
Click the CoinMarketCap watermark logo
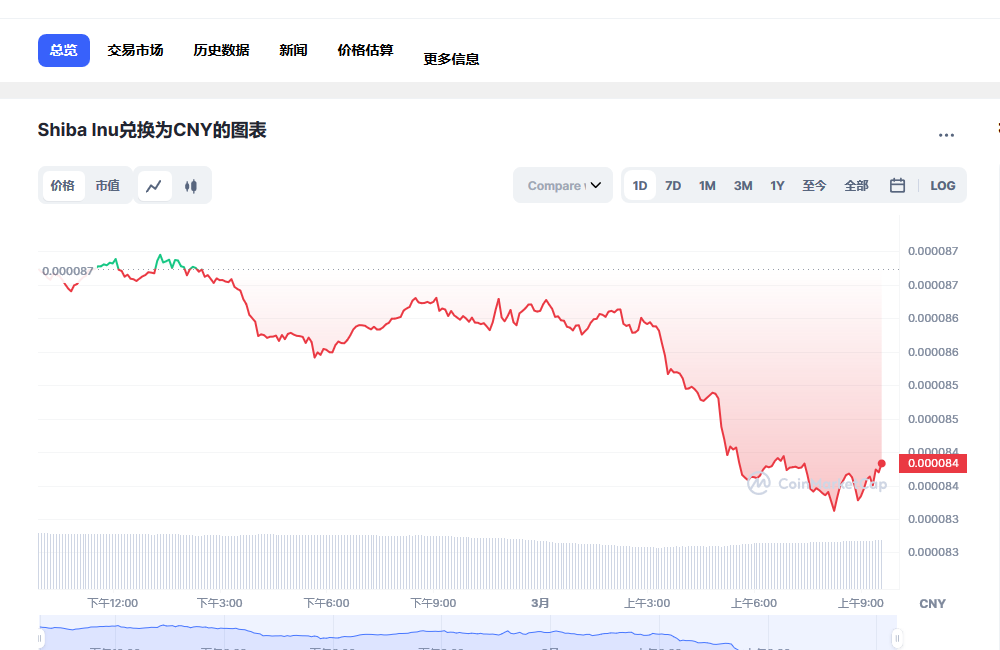click(757, 484)
